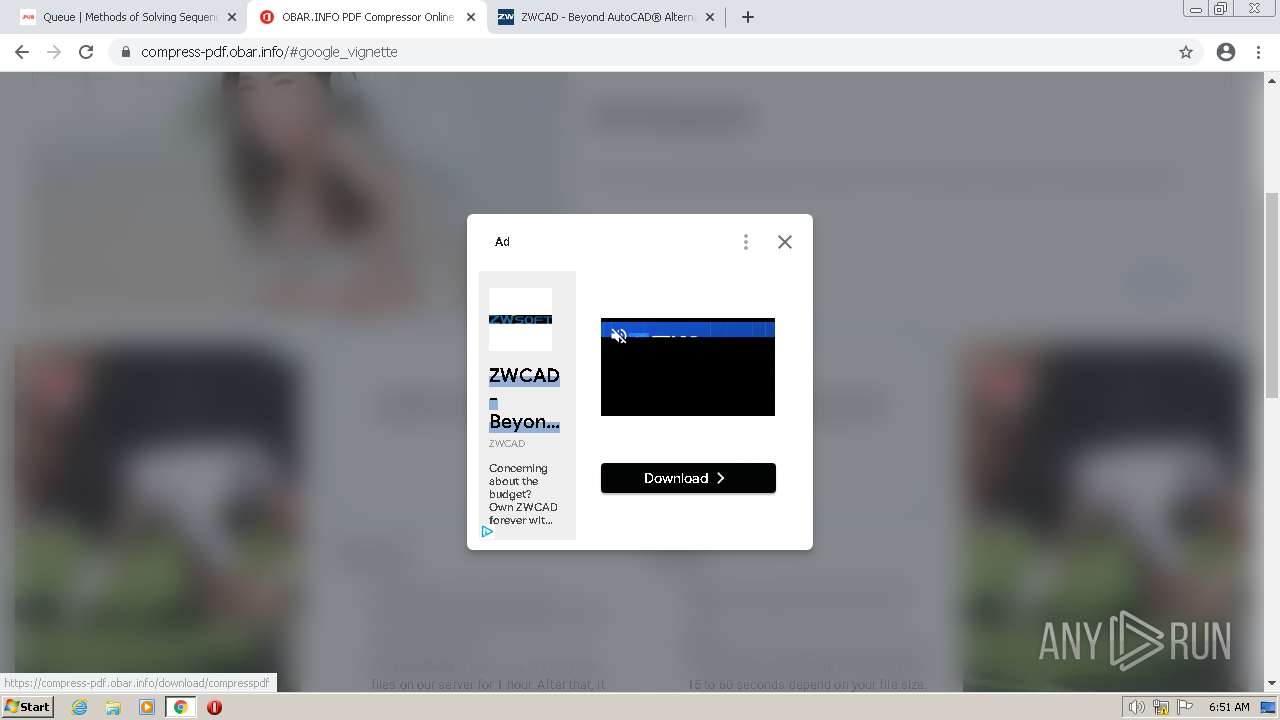Open the Chrome three-dot menu
The width and height of the screenshot is (1280, 720).
(1259, 52)
